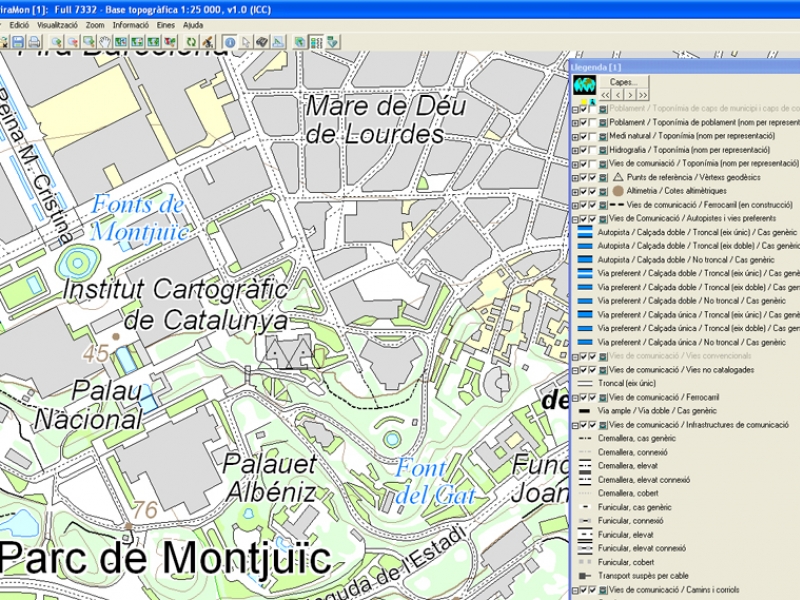Click the Vies no catalogades layer label
Image resolution: width=800 pixels, height=600 pixels.
[x=681, y=370]
